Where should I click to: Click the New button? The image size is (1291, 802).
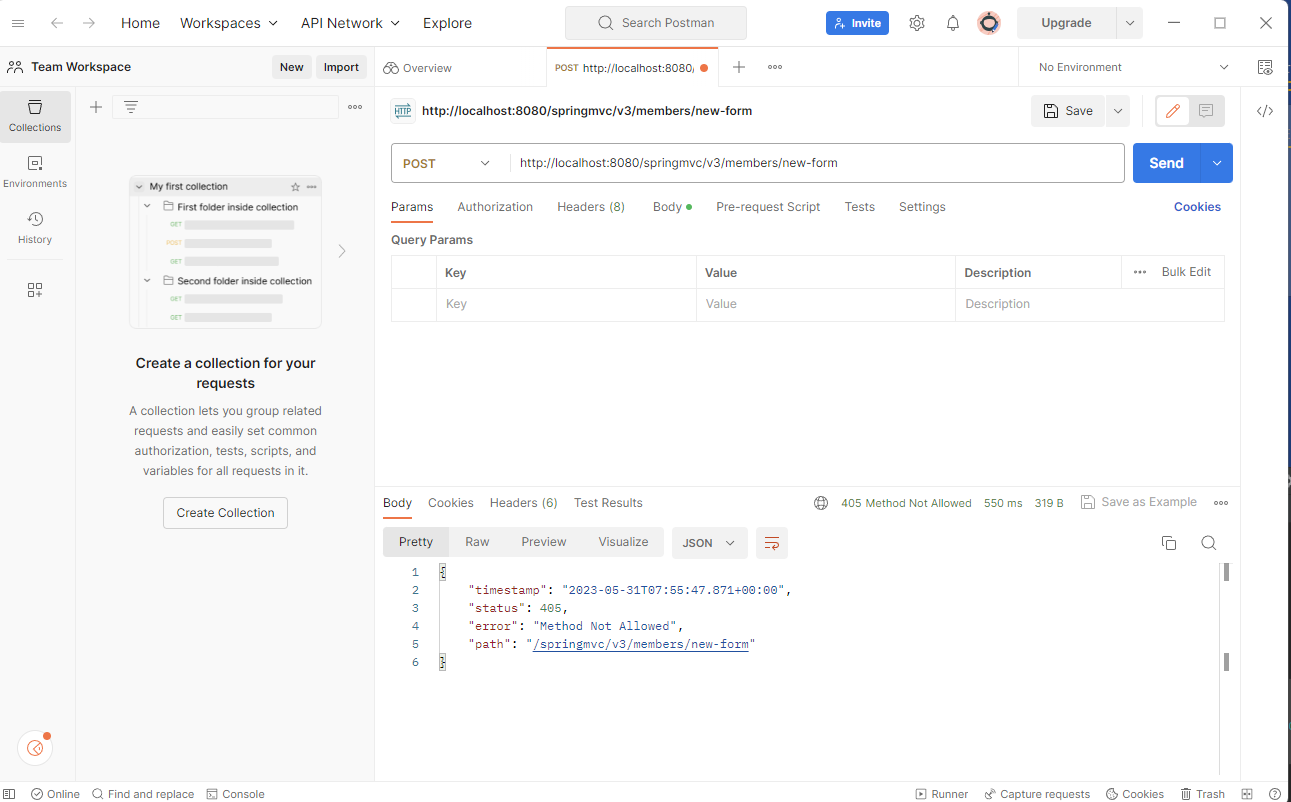click(x=291, y=67)
